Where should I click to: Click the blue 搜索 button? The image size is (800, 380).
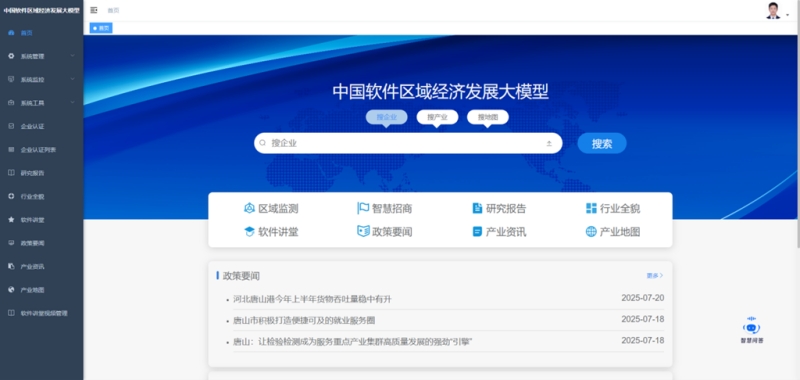click(x=602, y=143)
